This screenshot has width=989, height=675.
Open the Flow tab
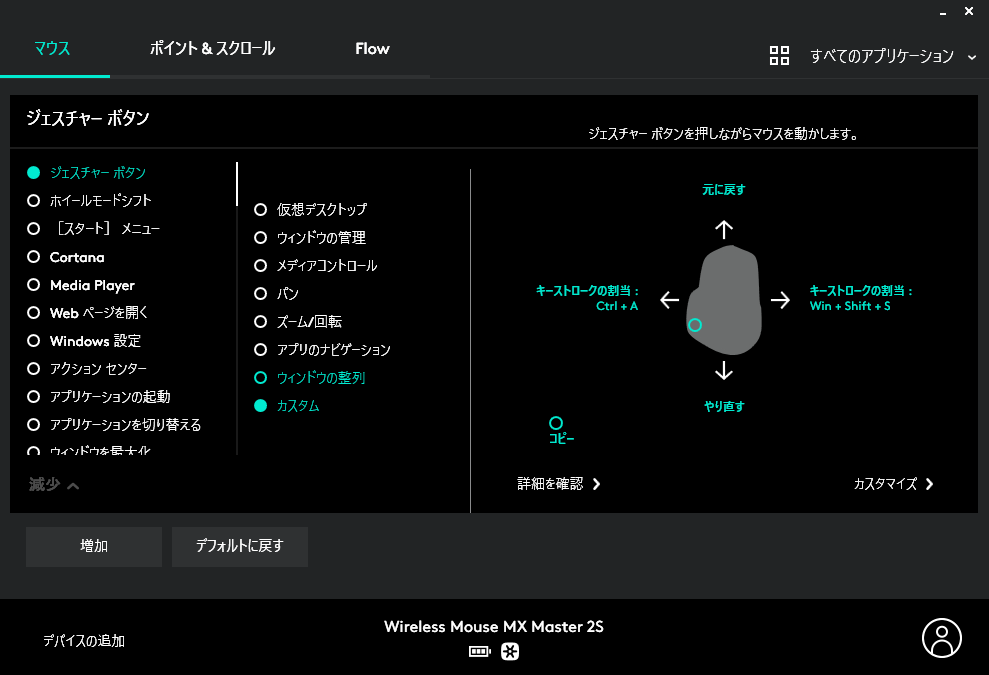coord(372,48)
